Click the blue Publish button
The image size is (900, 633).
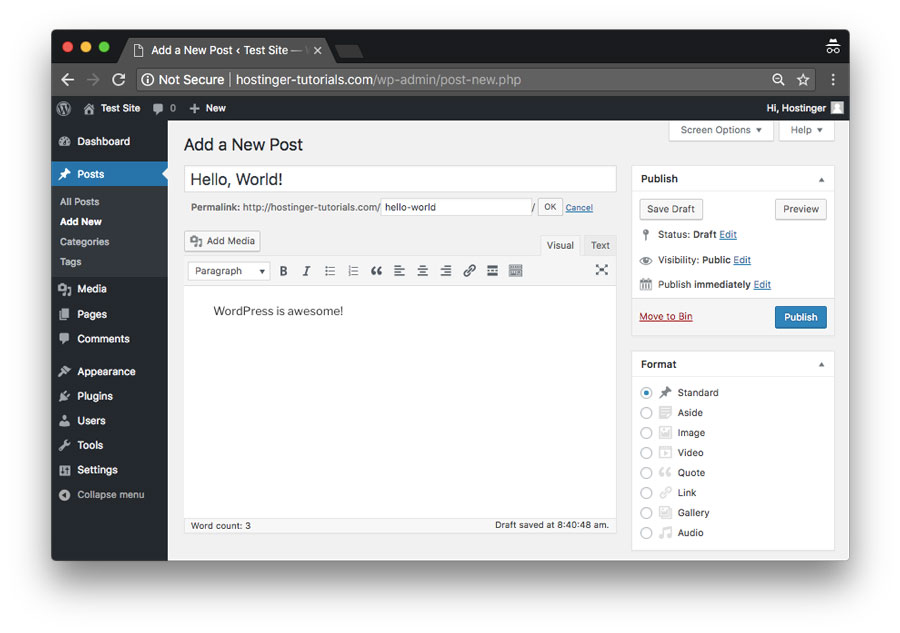pyautogui.click(x=800, y=317)
